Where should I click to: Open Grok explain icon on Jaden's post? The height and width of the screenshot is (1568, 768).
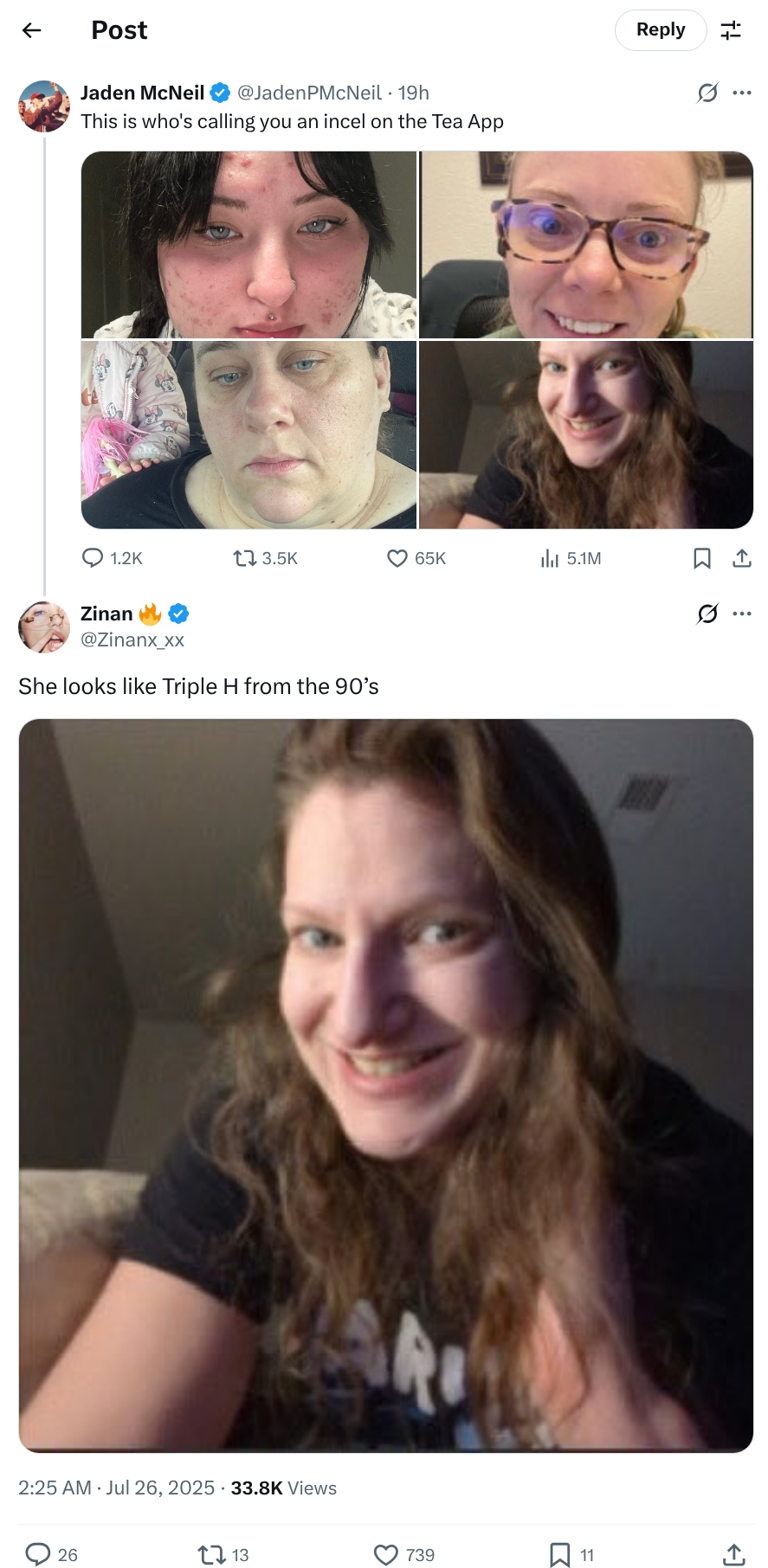tap(707, 93)
